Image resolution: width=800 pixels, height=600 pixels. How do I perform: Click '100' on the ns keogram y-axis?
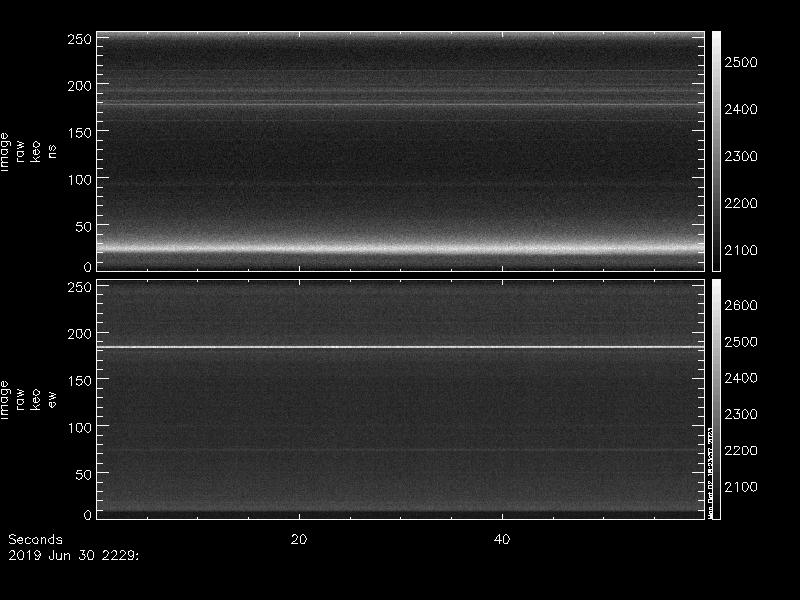pos(79,180)
